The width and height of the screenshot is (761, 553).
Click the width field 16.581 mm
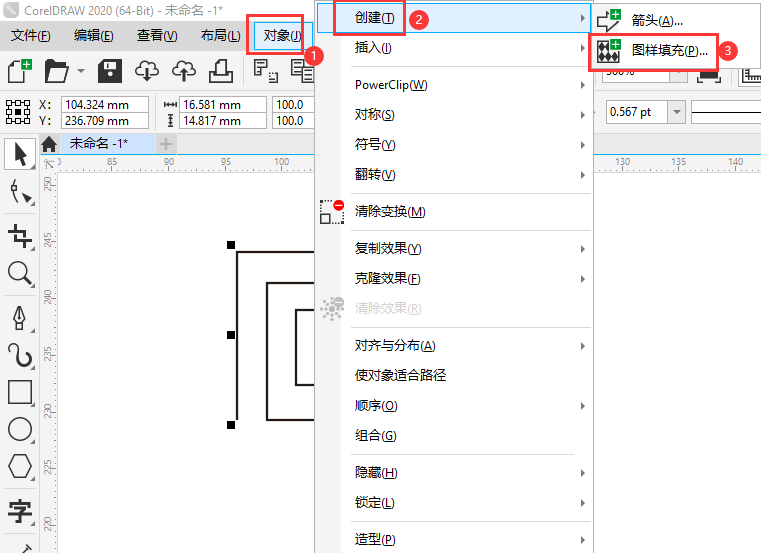223,104
